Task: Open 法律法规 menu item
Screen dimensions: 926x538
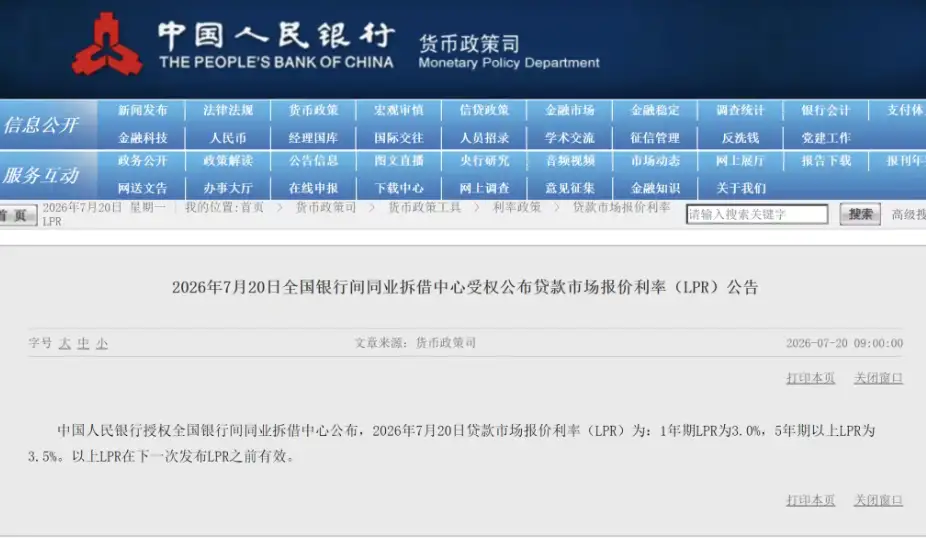Action: 228,110
